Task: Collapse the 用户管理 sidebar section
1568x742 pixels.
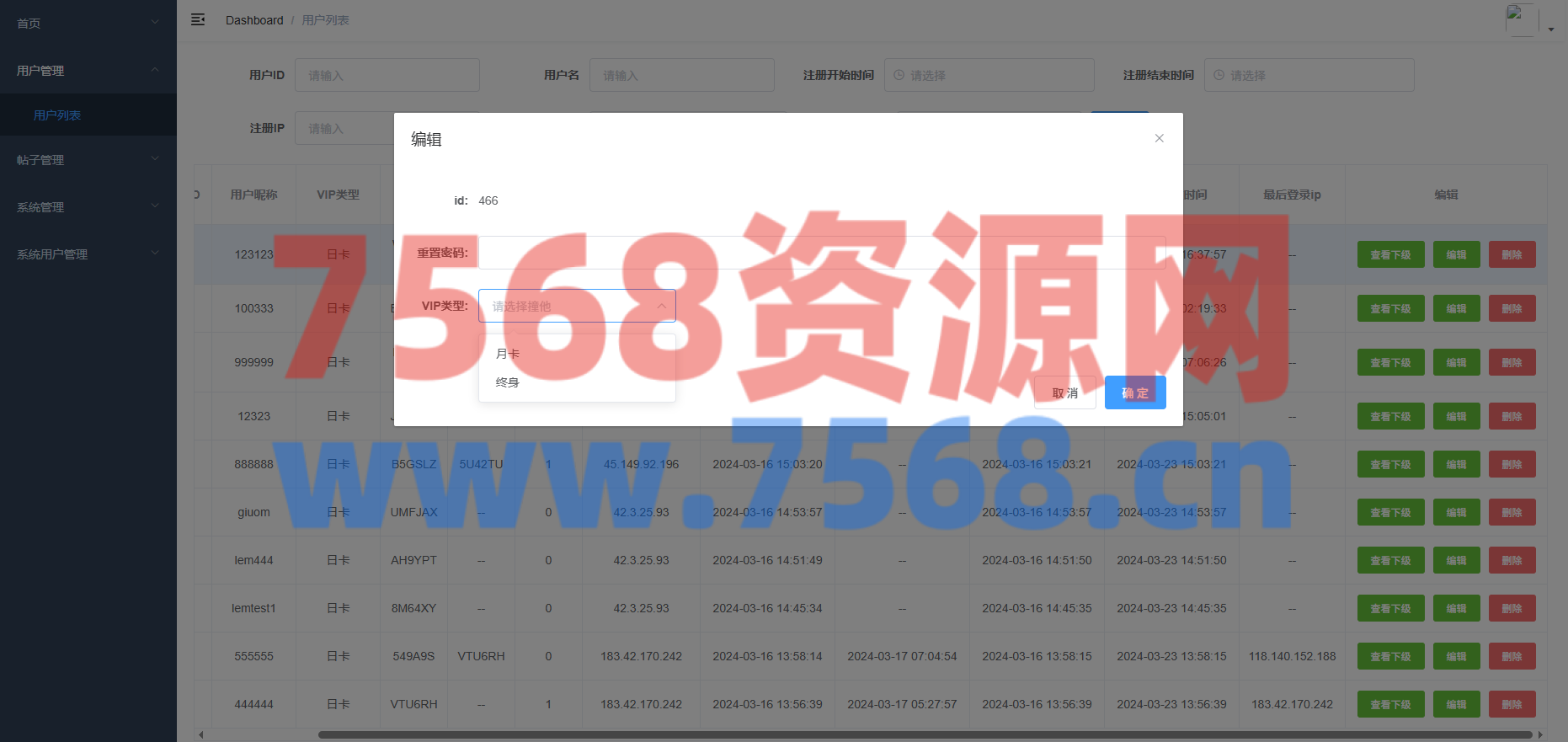Action: click(x=88, y=70)
